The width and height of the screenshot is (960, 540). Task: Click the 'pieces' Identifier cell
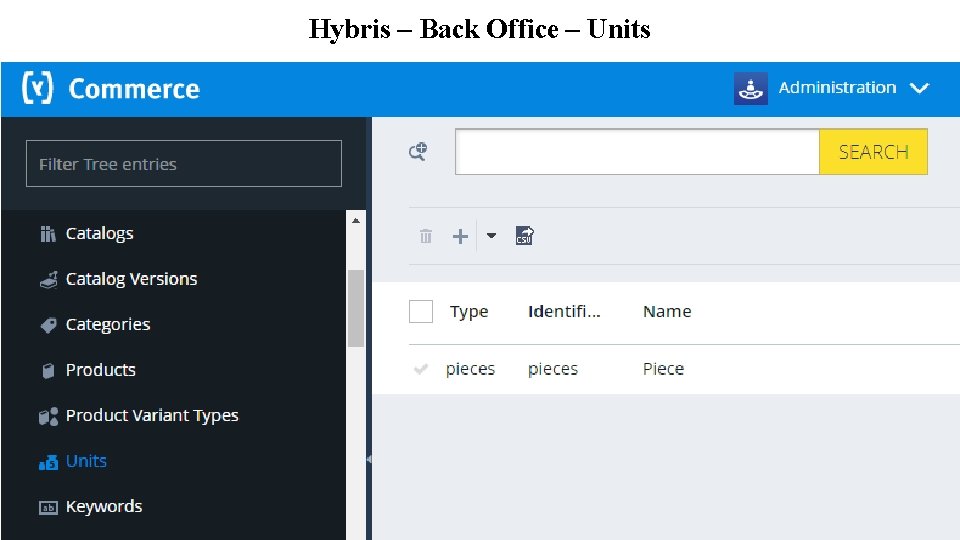553,369
